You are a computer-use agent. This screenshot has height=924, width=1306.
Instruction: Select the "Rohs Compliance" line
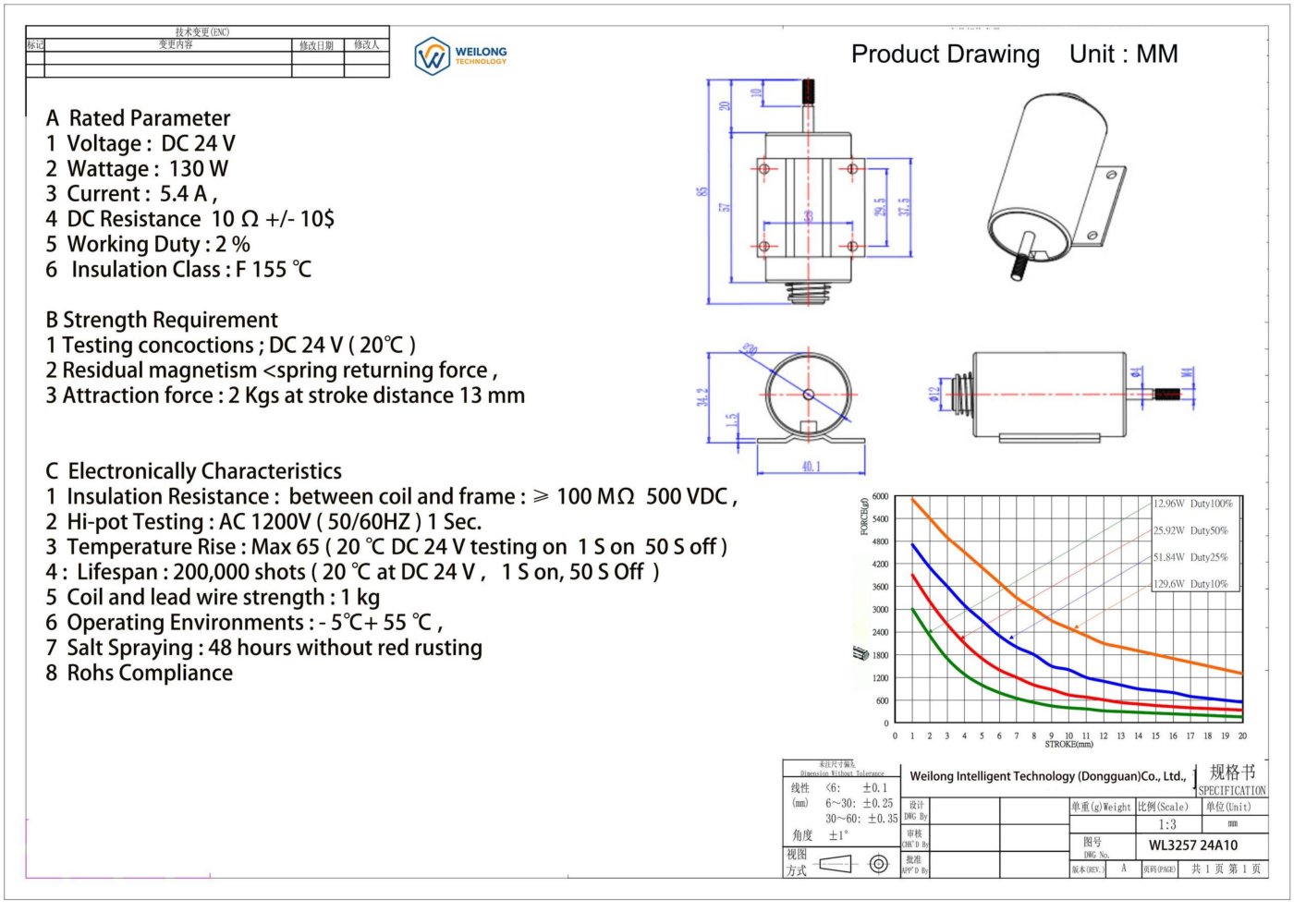[140, 674]
